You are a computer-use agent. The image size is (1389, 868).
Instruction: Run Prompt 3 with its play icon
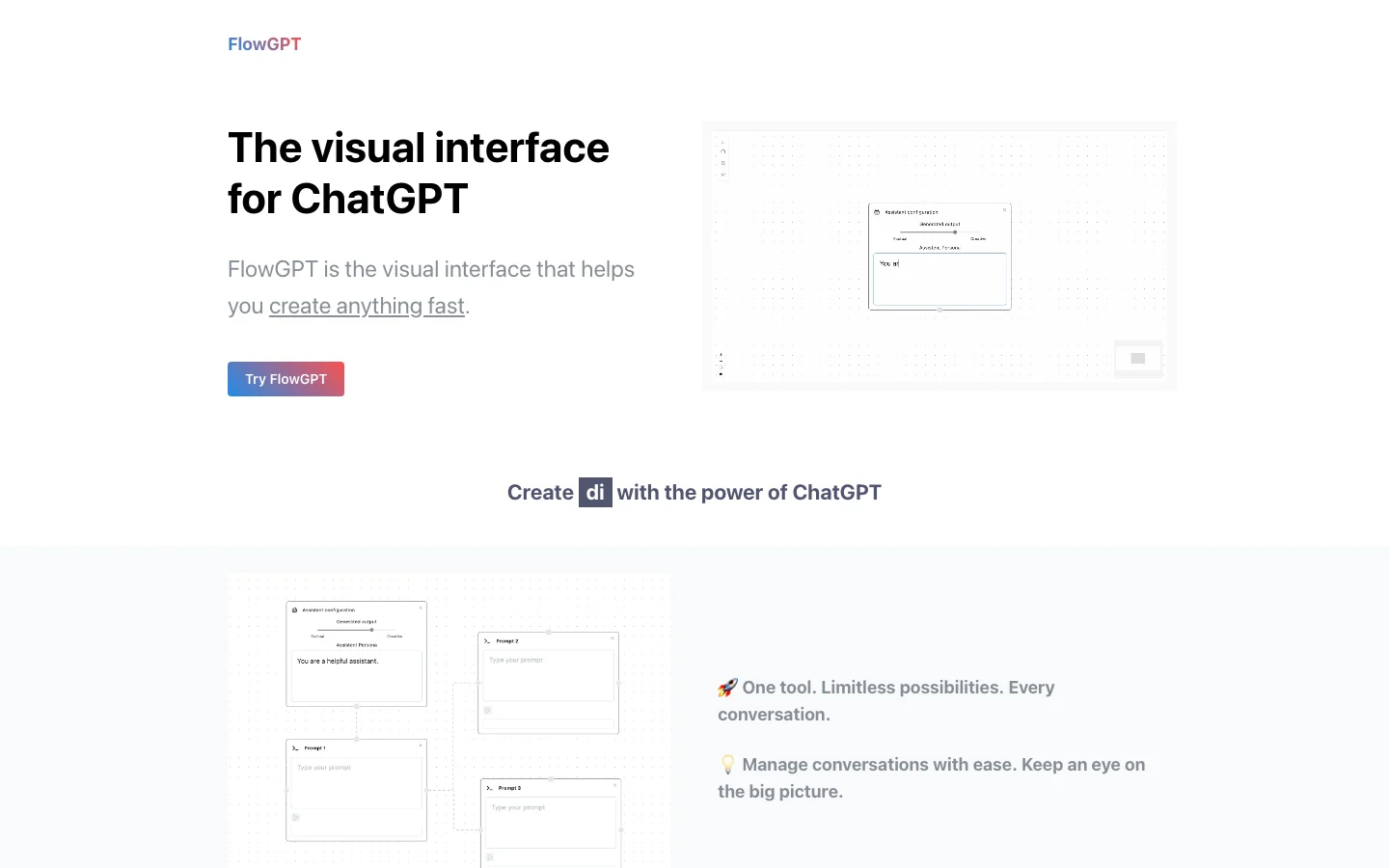click(x=490, y=856)
